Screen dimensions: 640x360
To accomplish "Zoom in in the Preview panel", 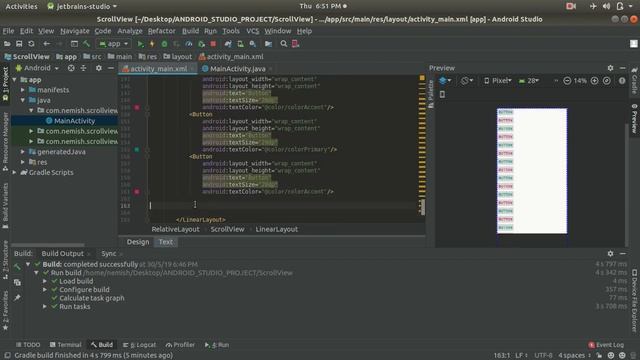I will pyautogui.click(x=594, y=81).
